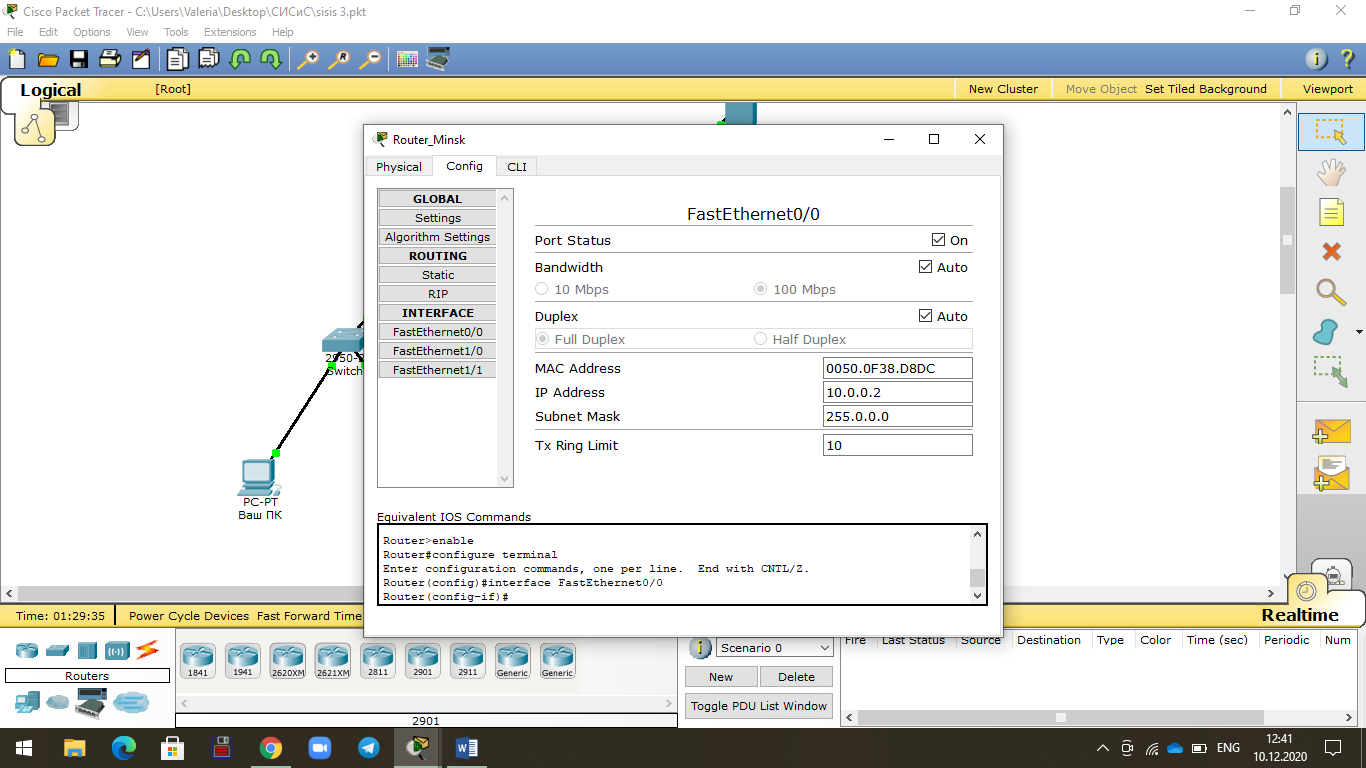Print using the printer toolbar icon

click(110, 59)
